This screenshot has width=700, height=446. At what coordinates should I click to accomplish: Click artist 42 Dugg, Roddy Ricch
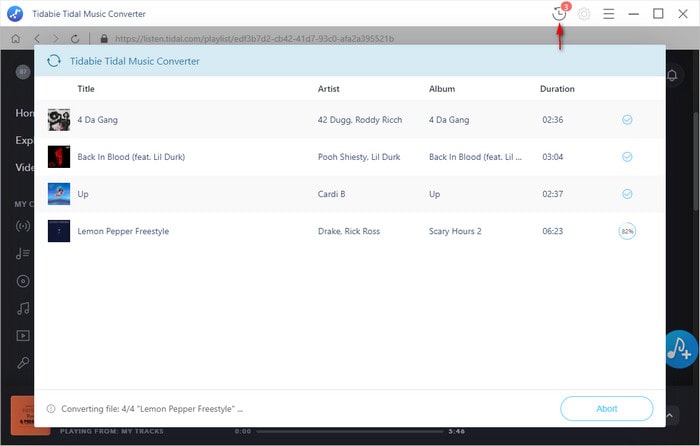pyautogui.click(x=360, y=120)
